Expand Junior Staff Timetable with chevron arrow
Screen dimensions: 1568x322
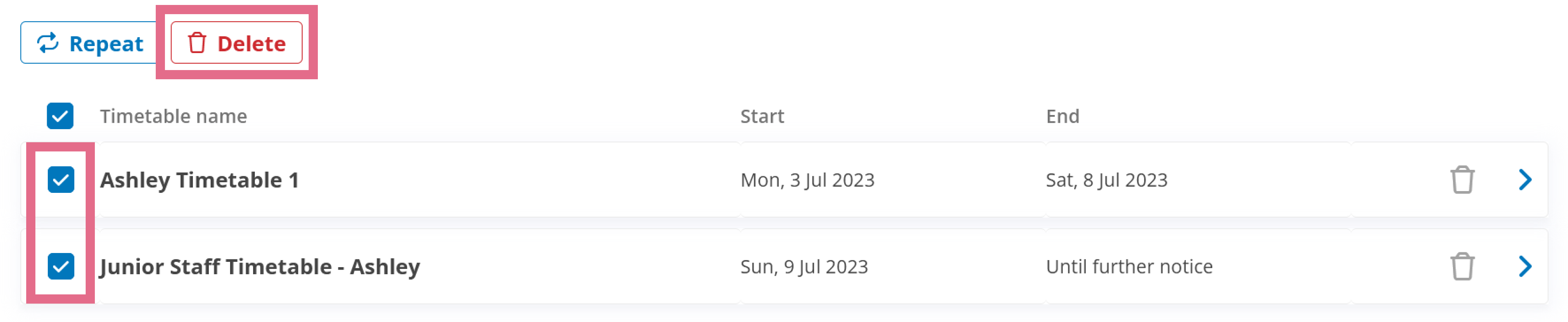[x=1524, y=266]
